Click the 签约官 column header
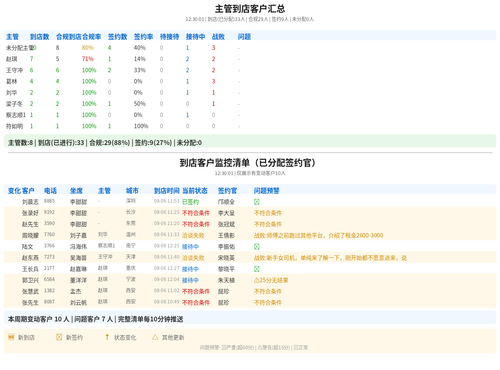Image resolution: width=500 pixels, height=370 pixels. coord(227,191)
